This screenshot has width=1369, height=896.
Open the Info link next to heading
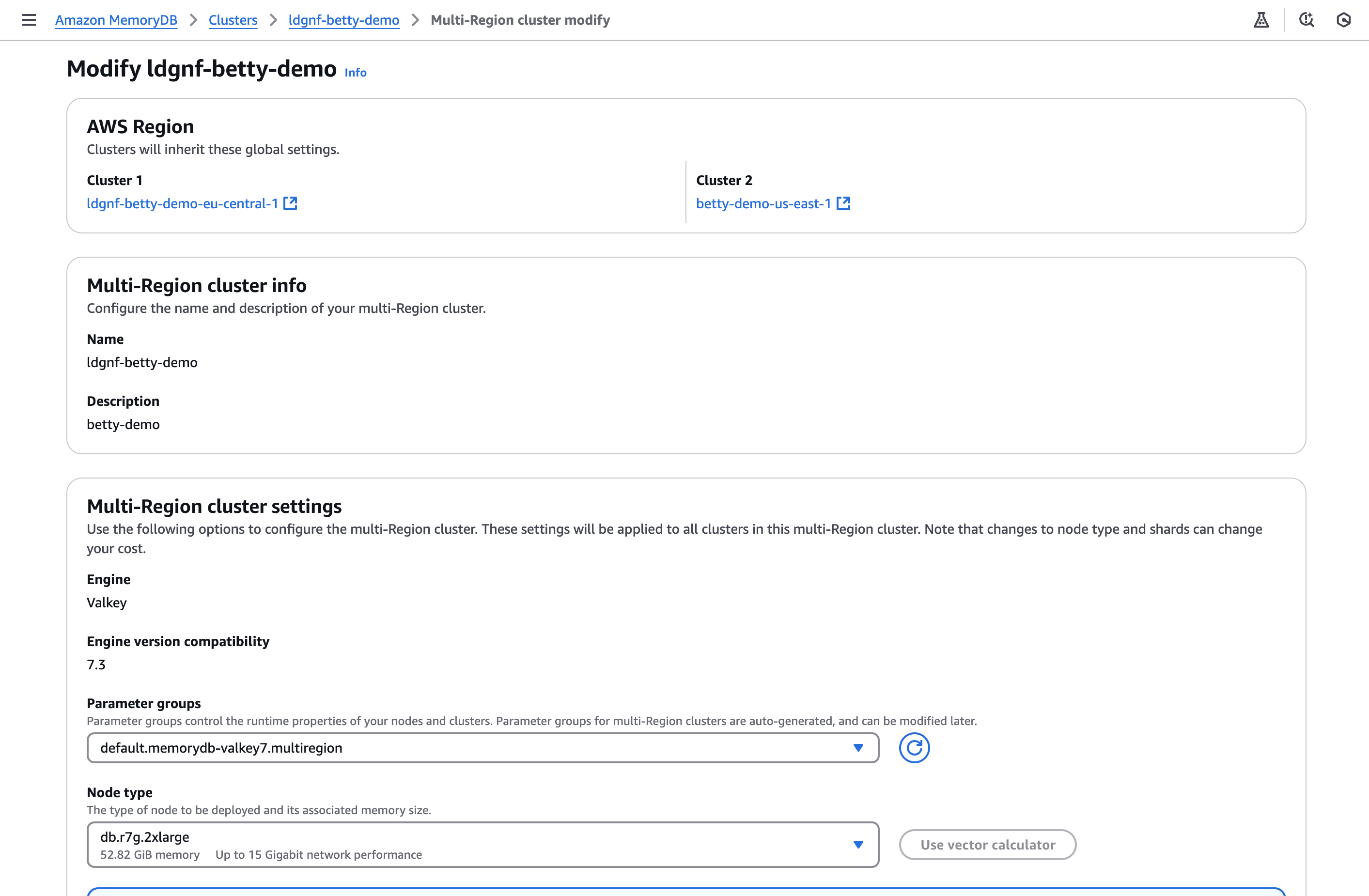click(x=355, y=73)
